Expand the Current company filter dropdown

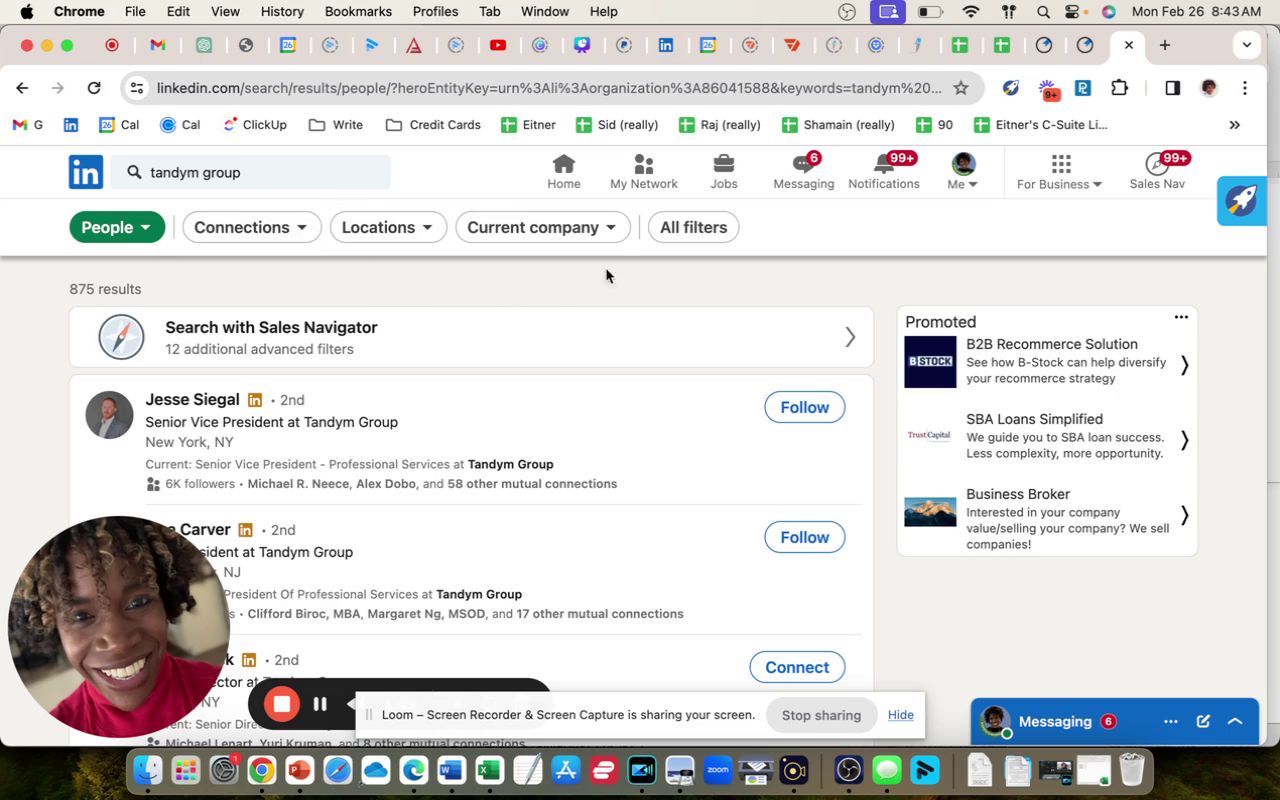click(543, 227)
